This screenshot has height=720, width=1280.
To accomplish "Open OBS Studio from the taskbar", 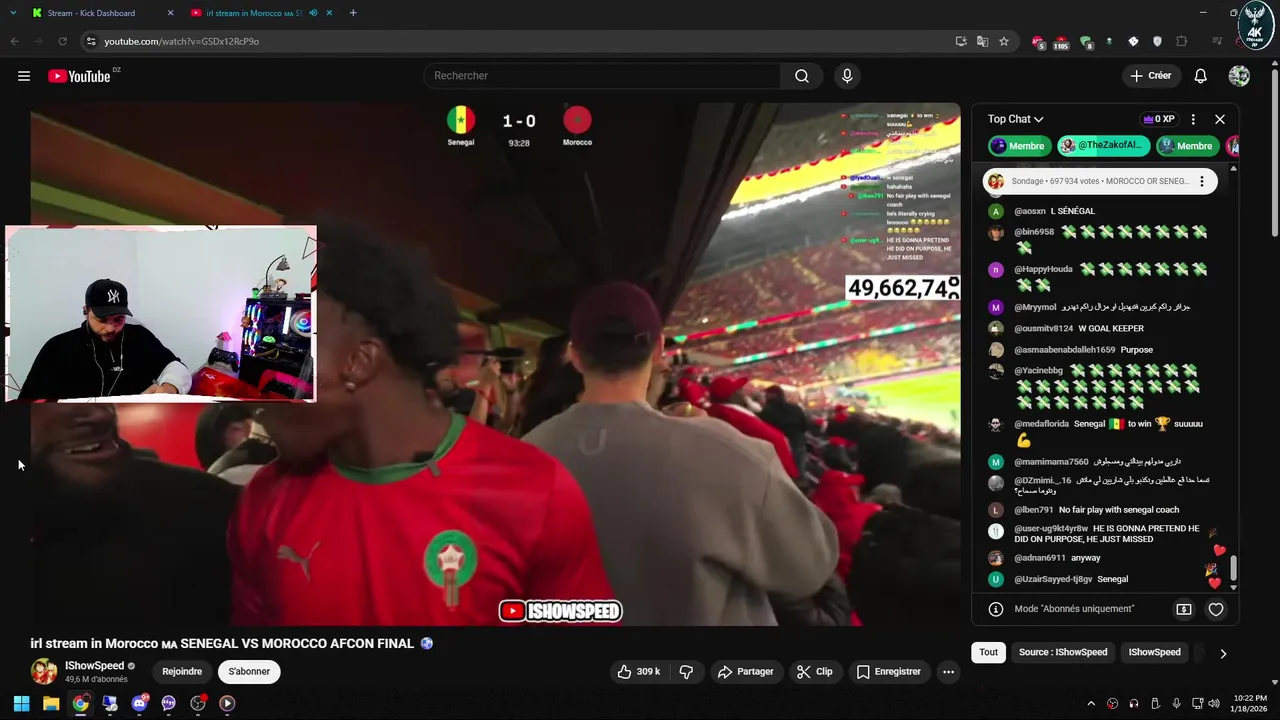I will [x=198, y=703].
